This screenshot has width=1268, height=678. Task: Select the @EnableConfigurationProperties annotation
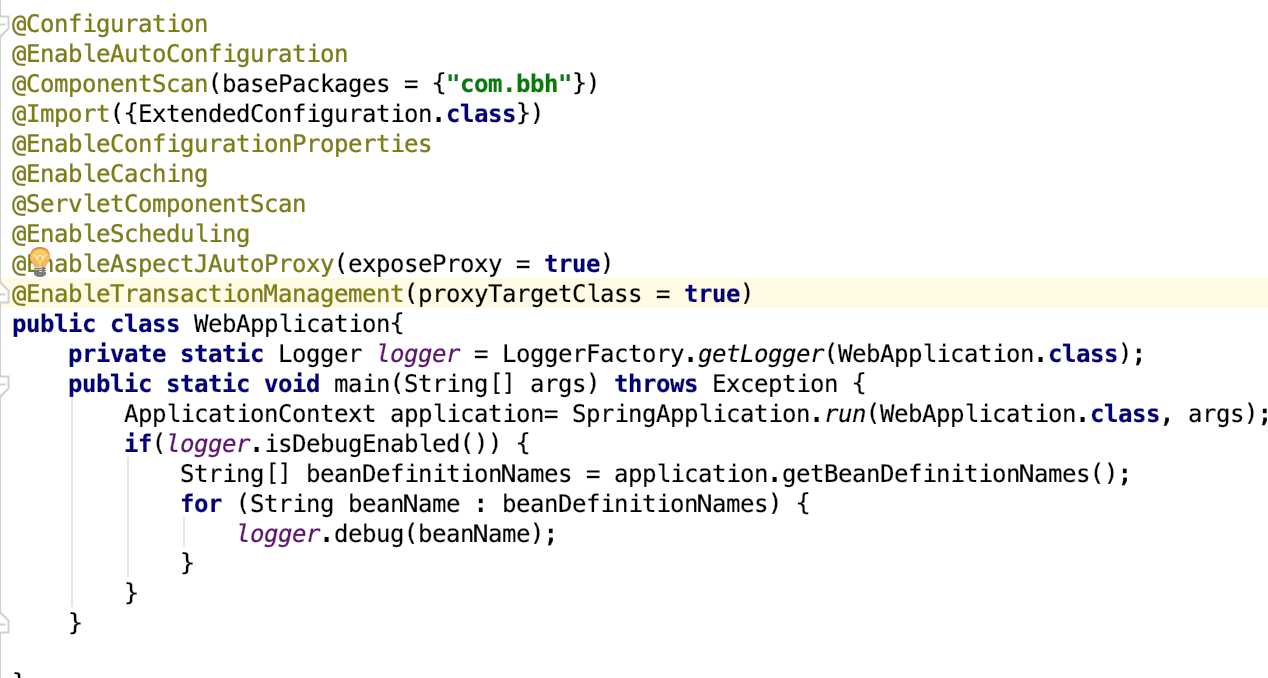coord(221,144)
